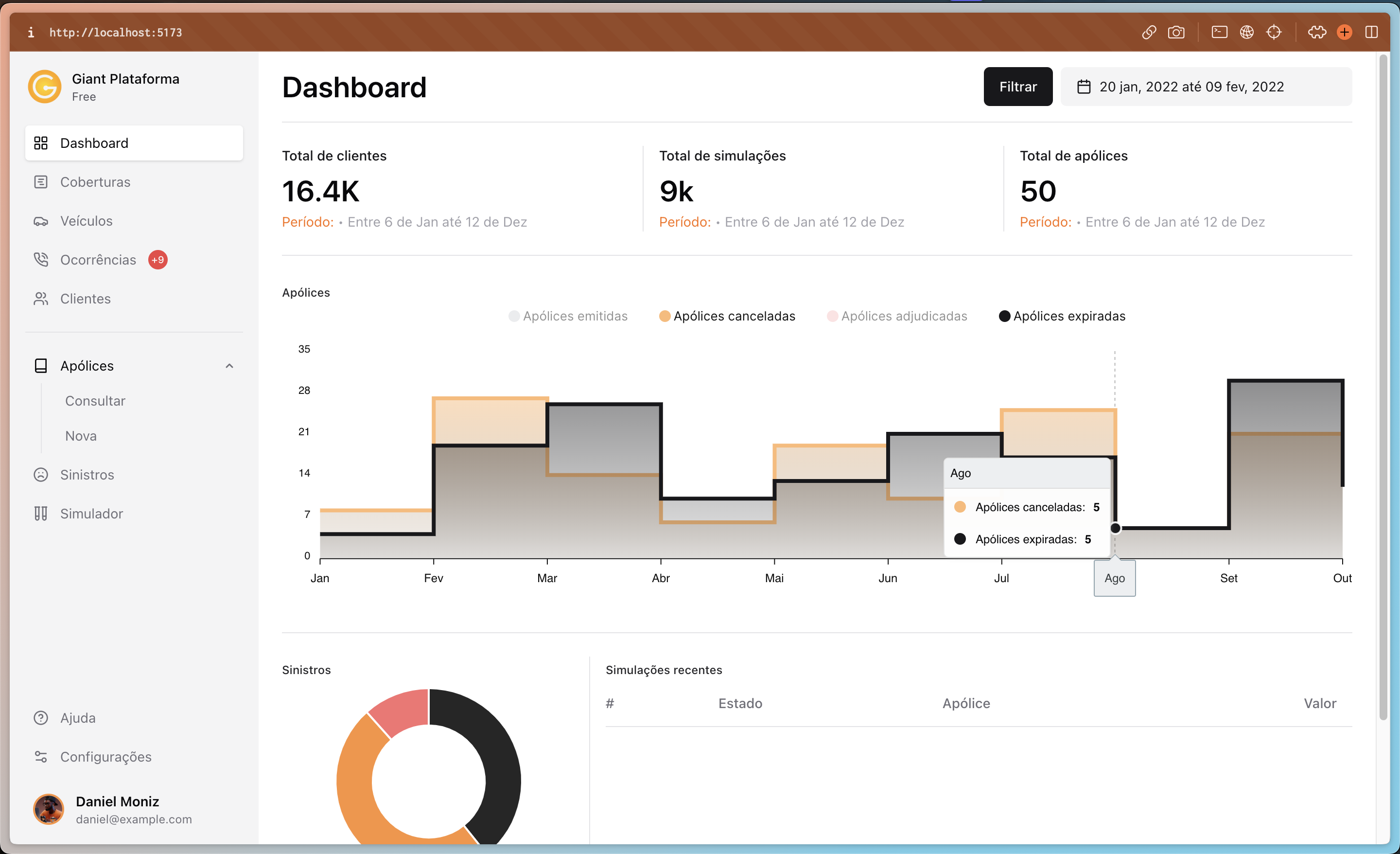Click the info icon beside the URL
This screenshot has width=1400, height=854.
(31, 33)
